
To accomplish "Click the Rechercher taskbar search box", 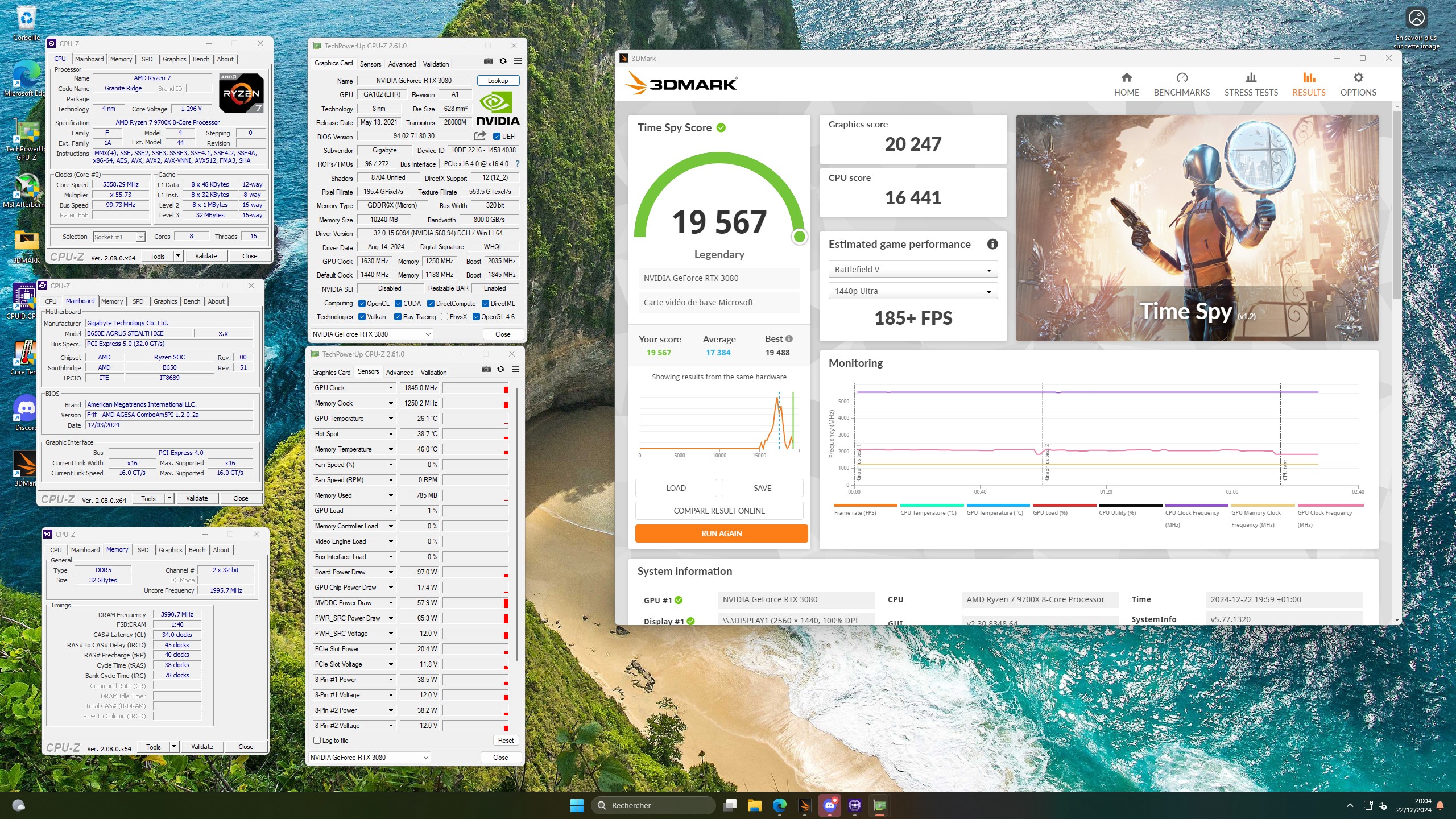I will coord(653,805).
